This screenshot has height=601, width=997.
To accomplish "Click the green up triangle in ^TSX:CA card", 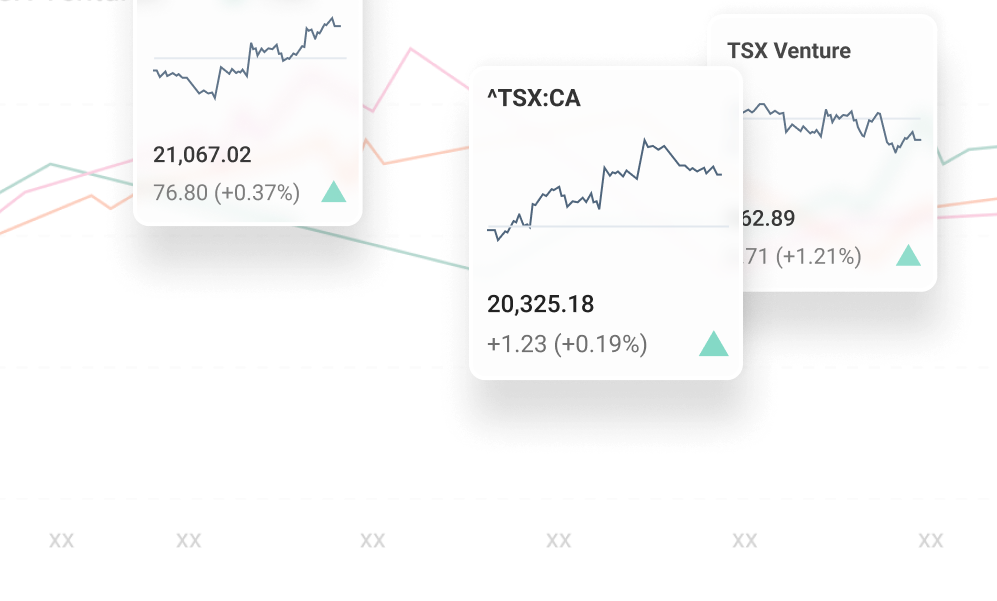I will click(713, 345).
